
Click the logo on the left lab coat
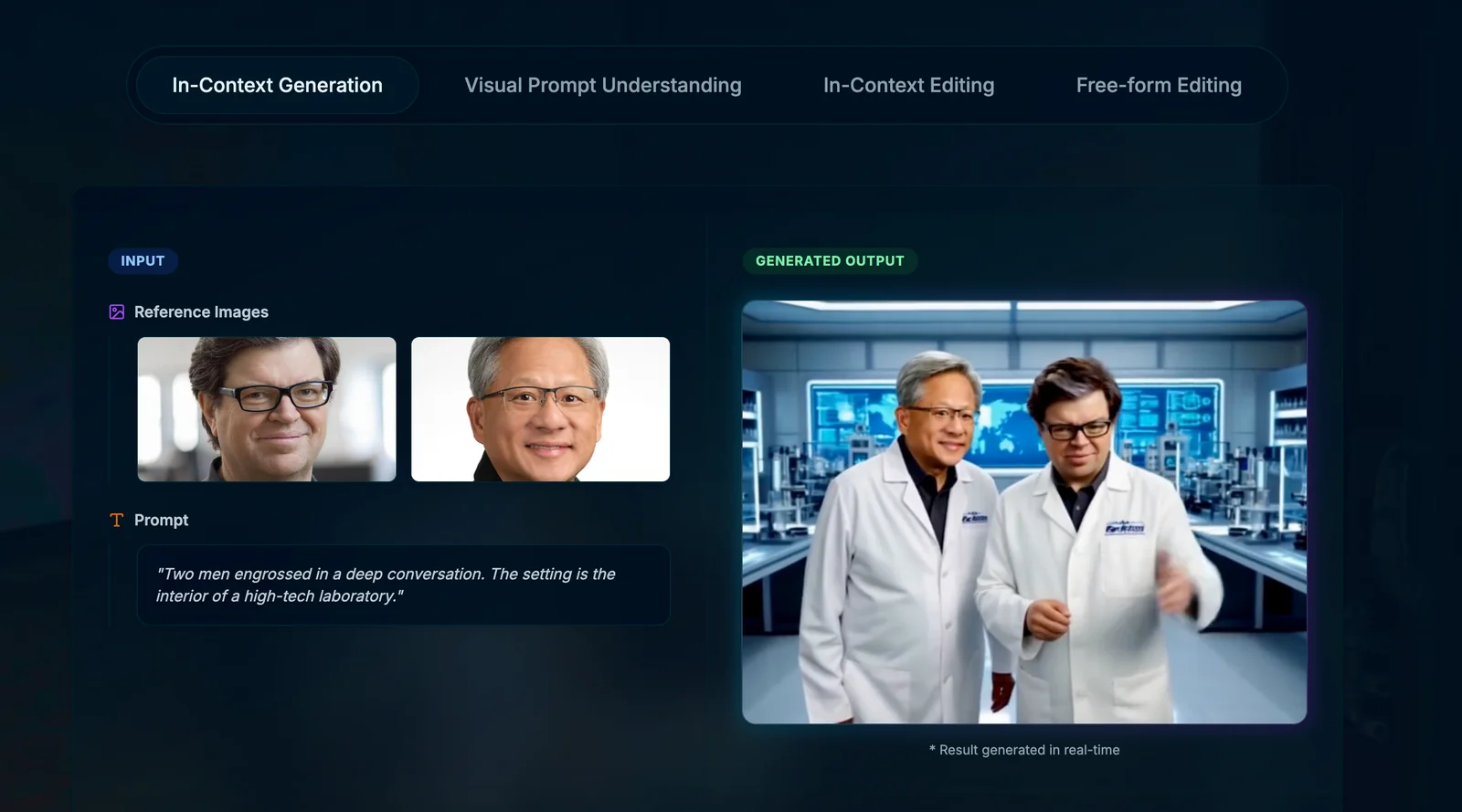click(x=974, y=519)
